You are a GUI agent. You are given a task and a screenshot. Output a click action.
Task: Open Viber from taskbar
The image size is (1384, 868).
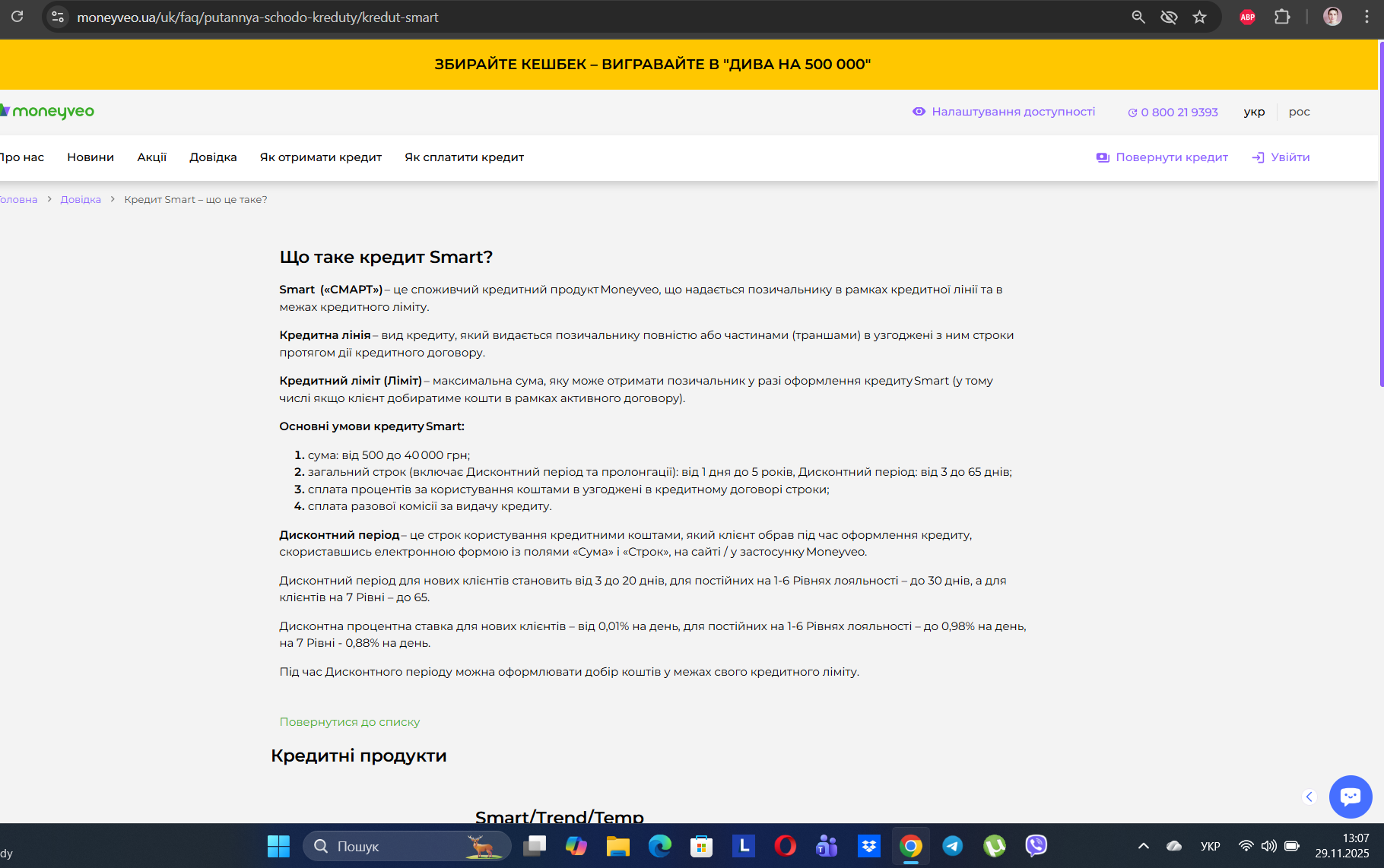point(1036,846)
